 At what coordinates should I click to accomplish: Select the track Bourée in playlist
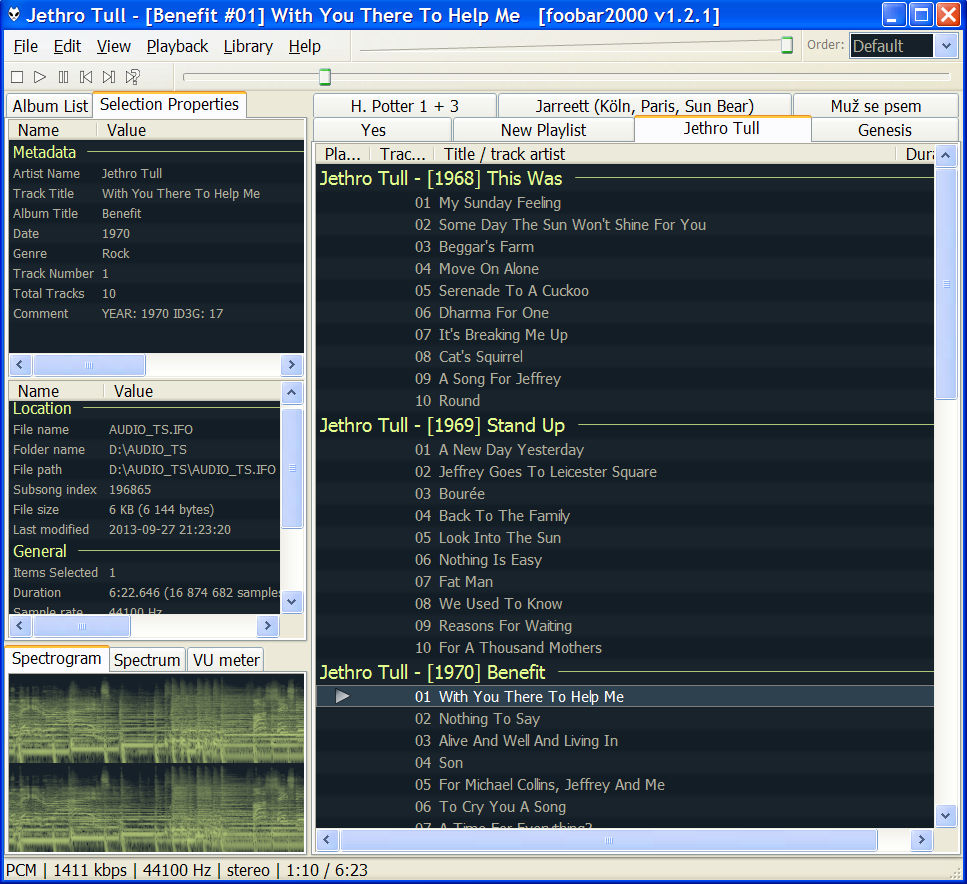[461, 494]
